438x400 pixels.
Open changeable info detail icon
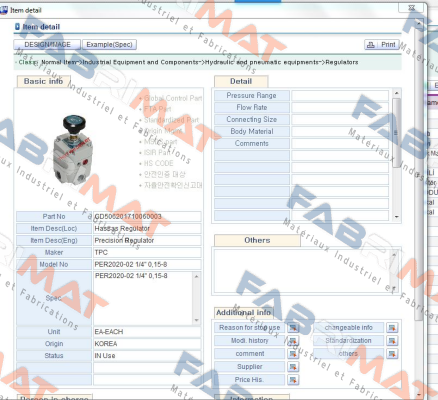coord(392,328)
